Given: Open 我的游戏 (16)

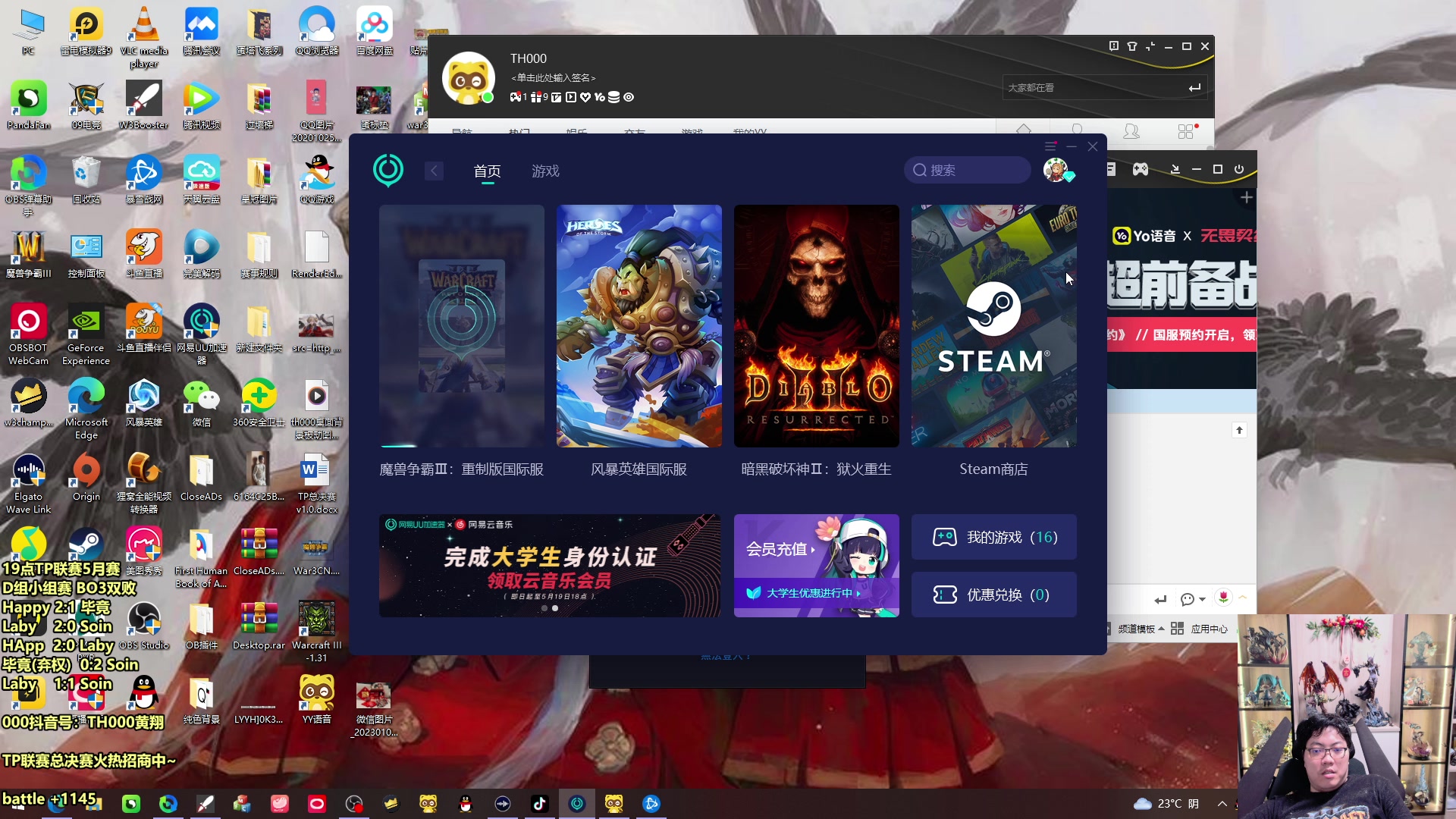Looking at the screenshot, I should coord(993,537).
